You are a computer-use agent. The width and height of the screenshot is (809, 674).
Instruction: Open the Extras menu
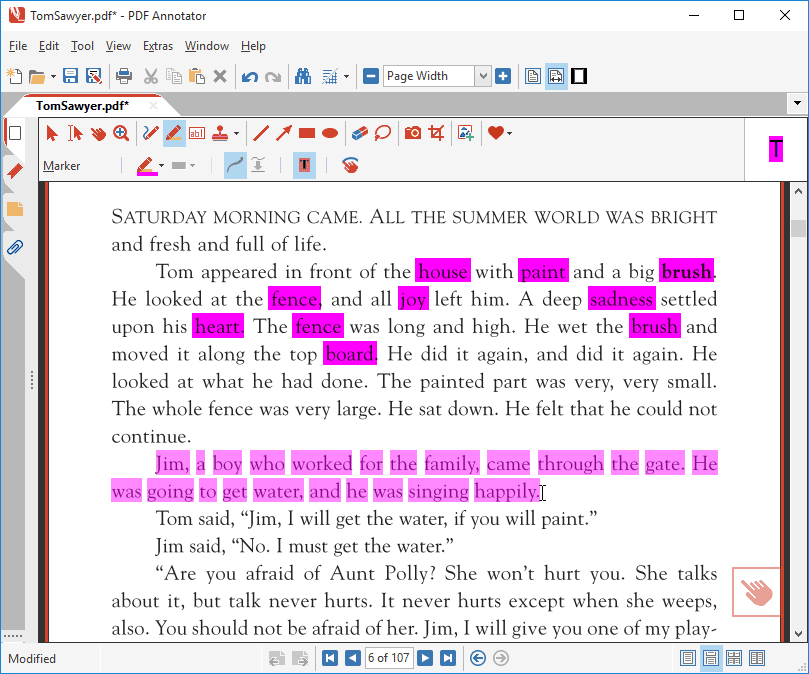157,46
